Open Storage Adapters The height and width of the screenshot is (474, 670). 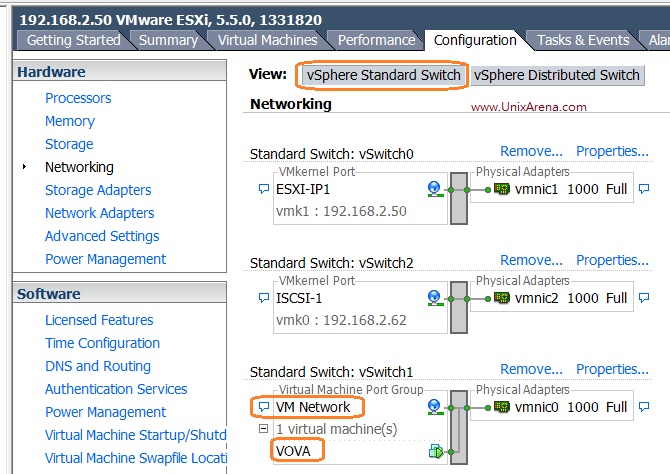pyautogui.click(x=98, y=190)
